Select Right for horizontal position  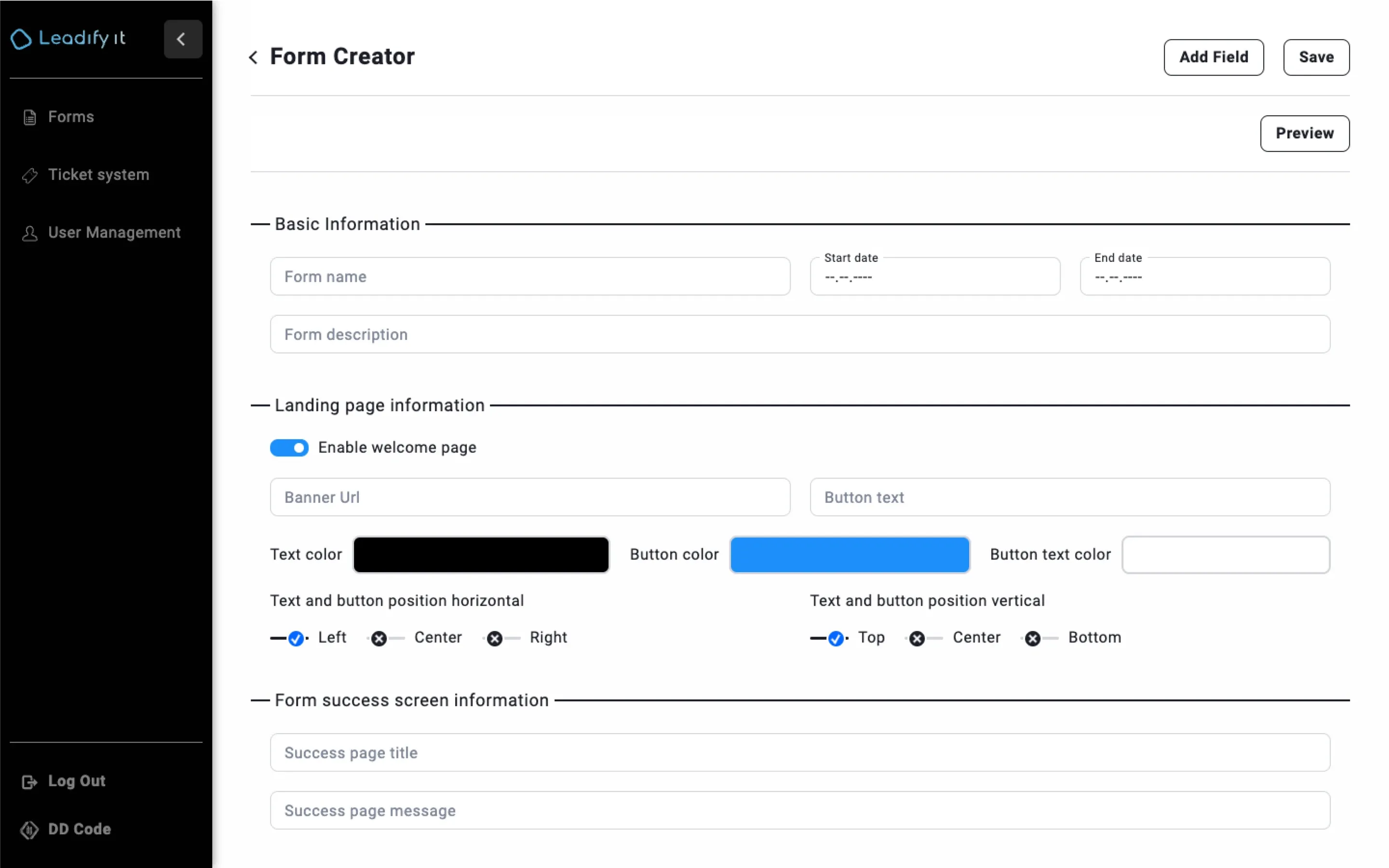495,638
